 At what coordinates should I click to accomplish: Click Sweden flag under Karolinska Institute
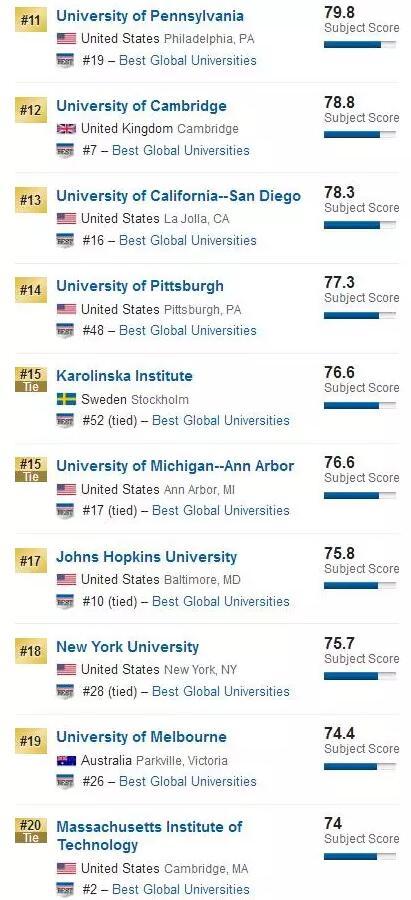[x=67, y=399]
